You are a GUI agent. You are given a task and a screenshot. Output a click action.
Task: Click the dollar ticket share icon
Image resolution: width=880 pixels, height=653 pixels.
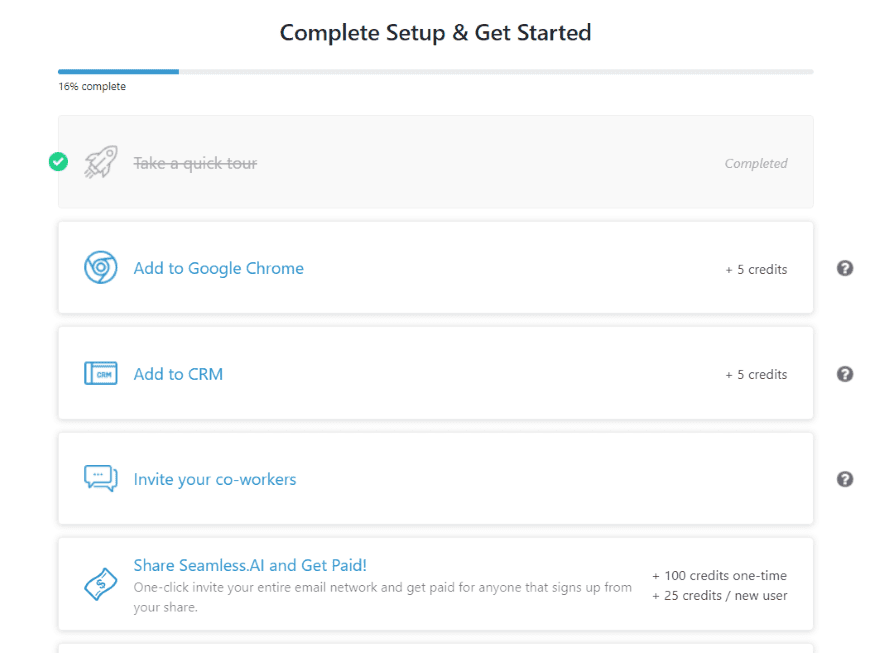(101, 584)
